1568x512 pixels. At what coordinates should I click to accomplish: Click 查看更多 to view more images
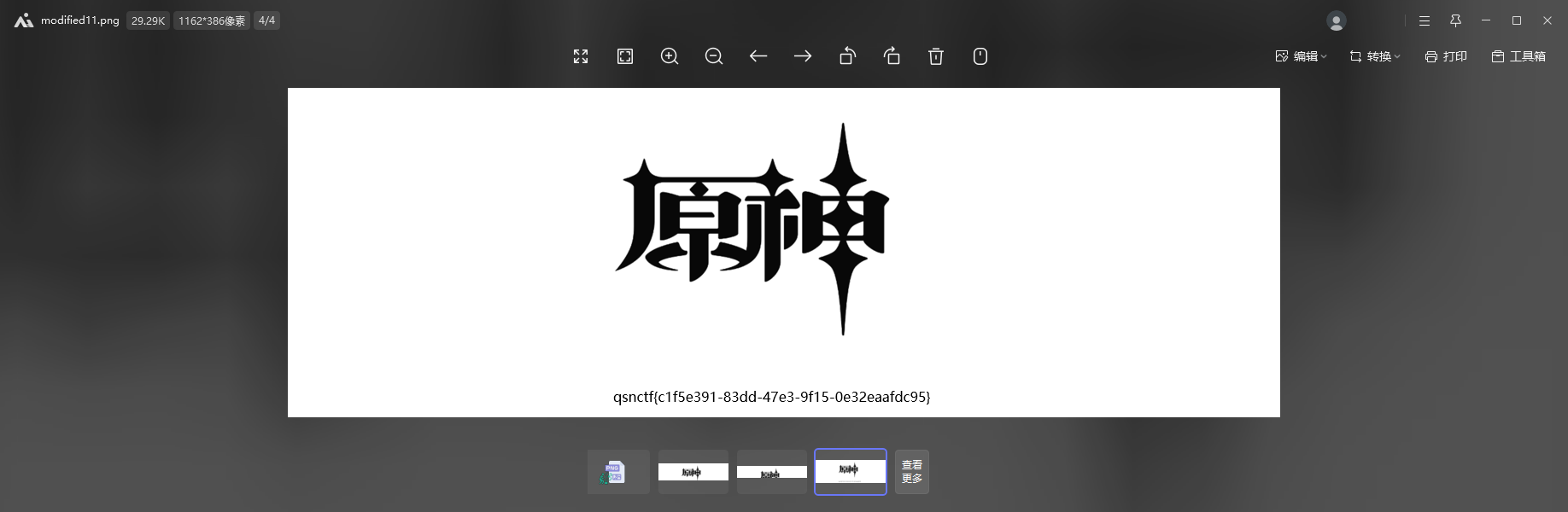[912, 472]
